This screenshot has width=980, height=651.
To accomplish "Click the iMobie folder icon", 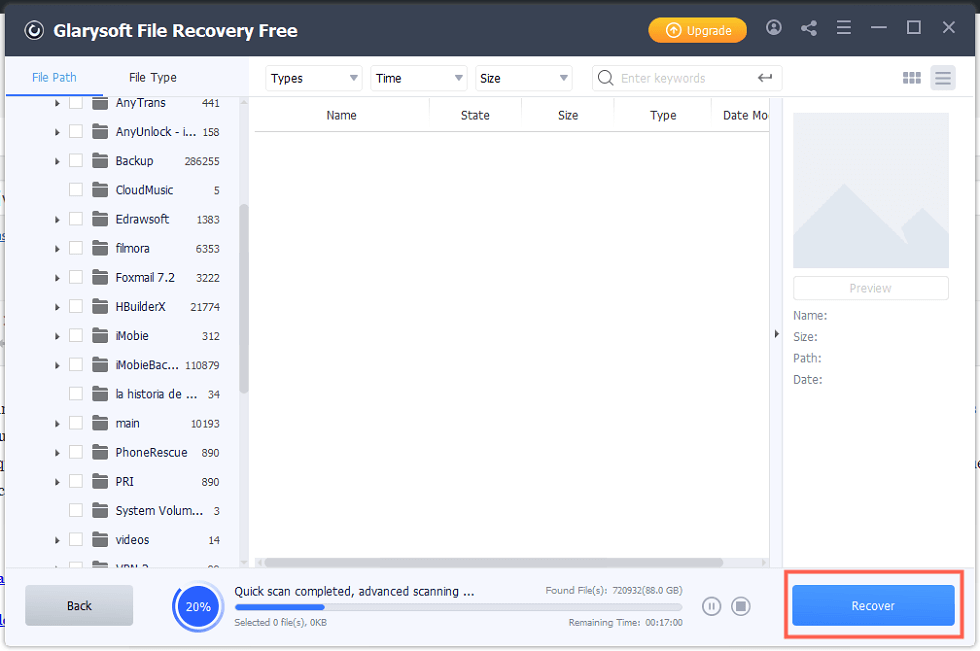I will [x=100, y=336].
